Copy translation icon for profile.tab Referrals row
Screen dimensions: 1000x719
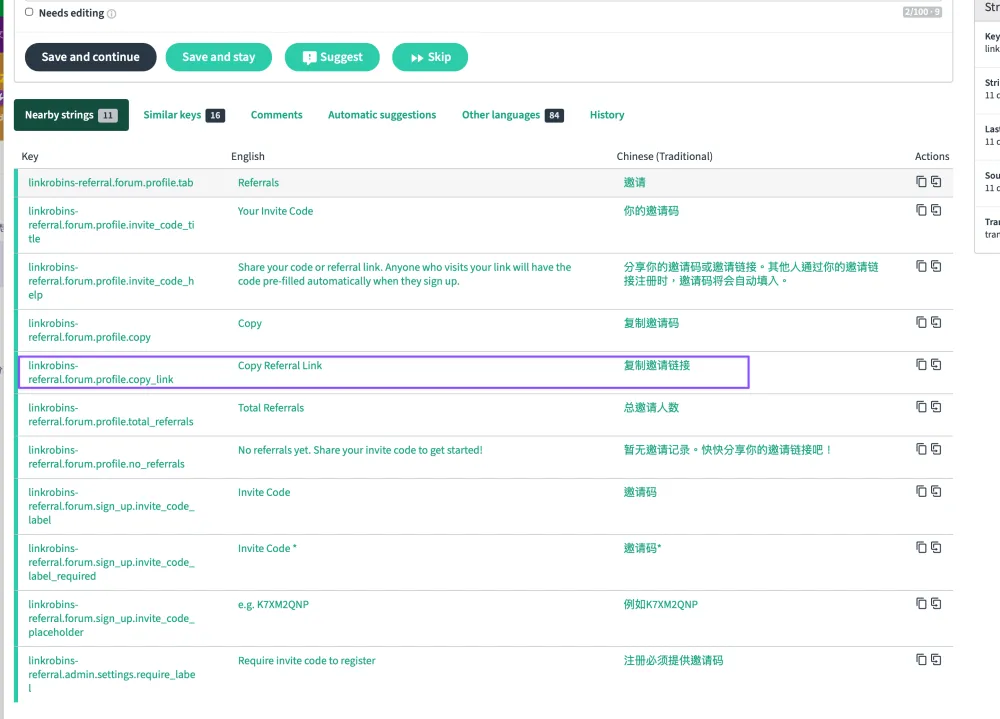click(x=921, y=182)
